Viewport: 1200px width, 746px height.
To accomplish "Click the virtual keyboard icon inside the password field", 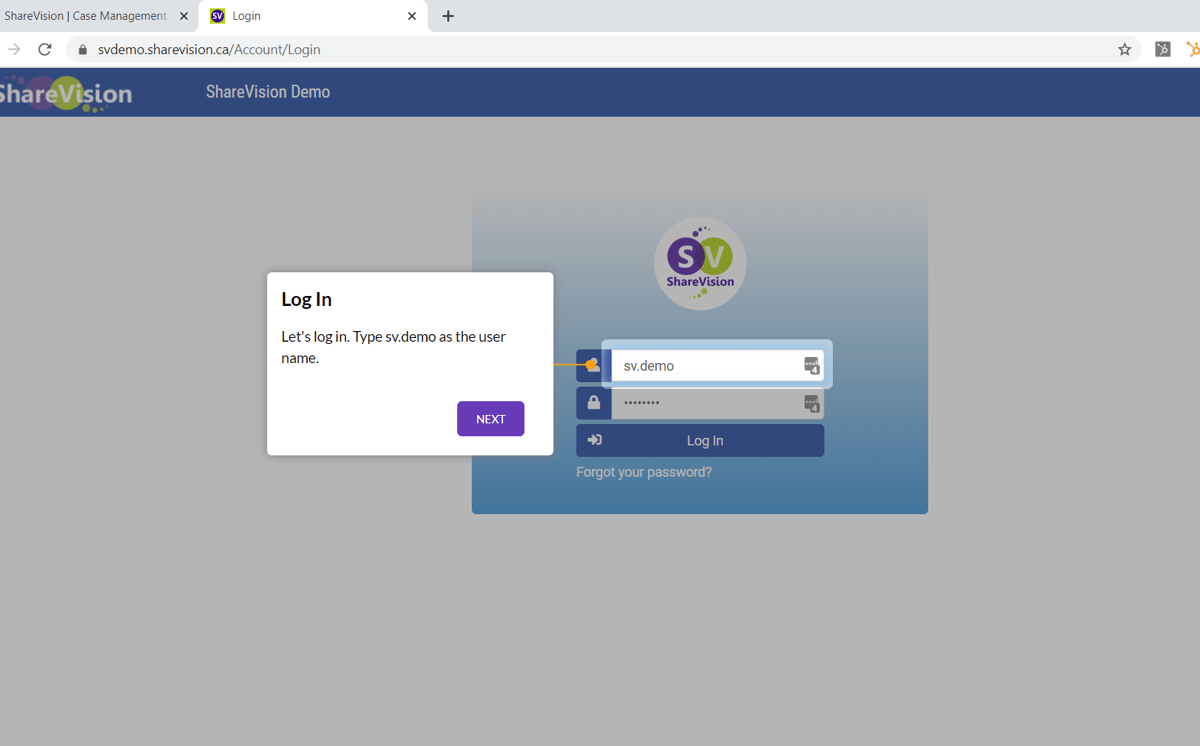I will pyautogui.click(x=810, y=403).
